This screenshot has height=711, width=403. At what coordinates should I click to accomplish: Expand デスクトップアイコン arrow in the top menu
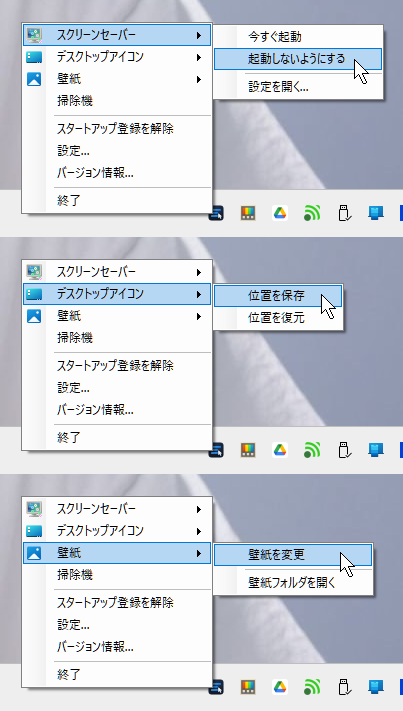(x=199, y=57)
